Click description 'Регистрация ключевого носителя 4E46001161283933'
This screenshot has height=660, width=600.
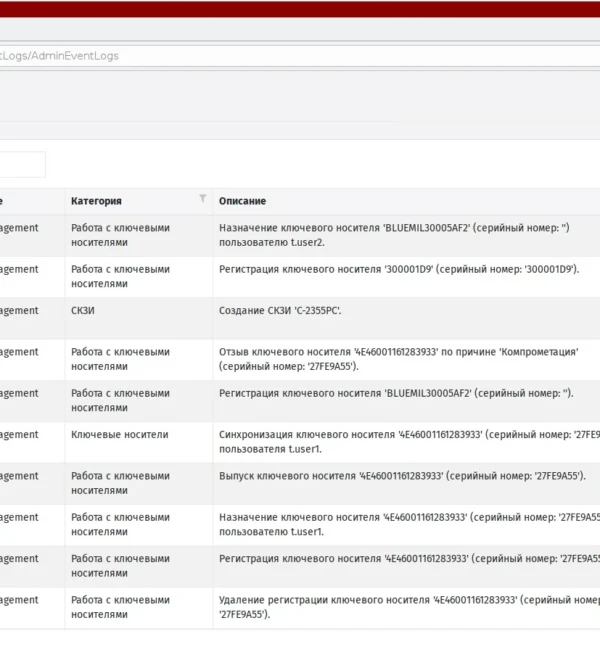click(x=409, y=559)
